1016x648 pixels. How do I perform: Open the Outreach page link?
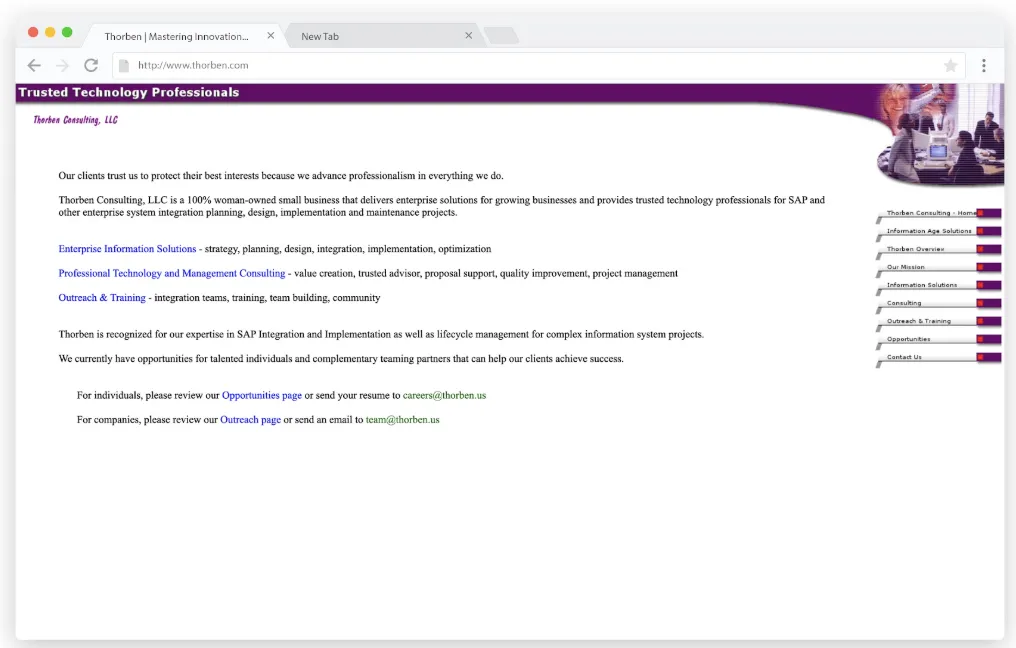coord(250,420)
